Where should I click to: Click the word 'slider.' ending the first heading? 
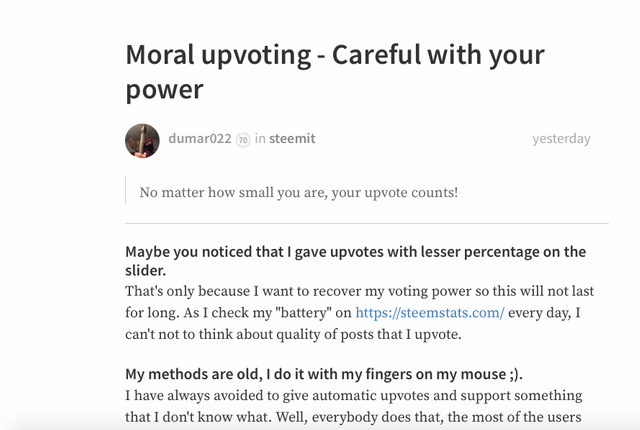[x=149, y=270]
